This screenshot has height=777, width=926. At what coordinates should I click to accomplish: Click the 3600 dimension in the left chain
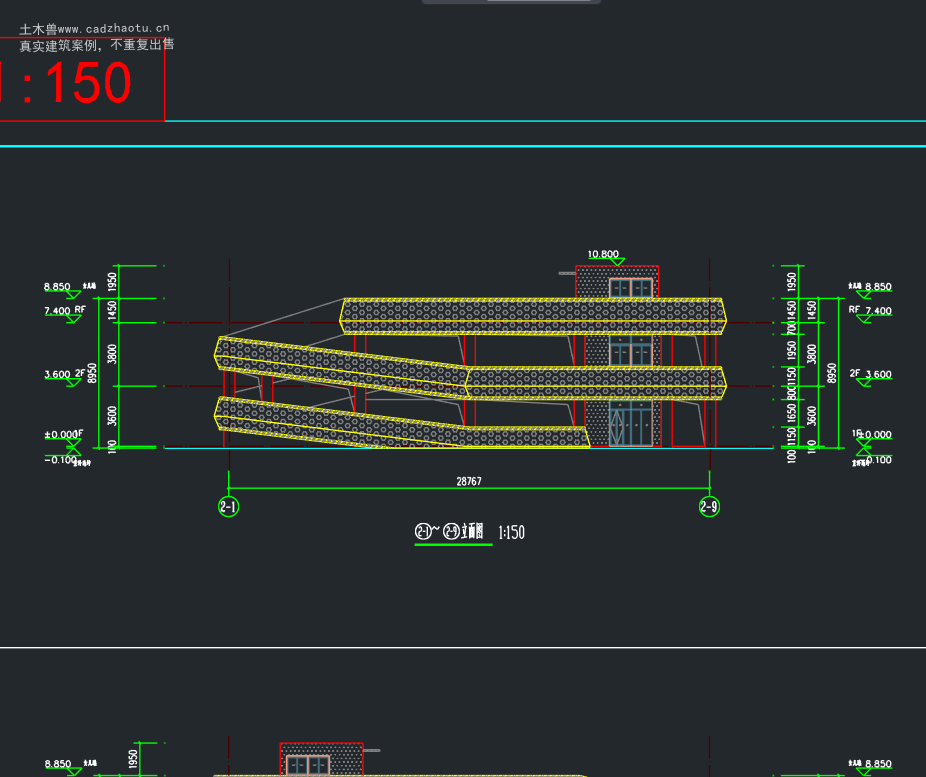click(112, 416)
